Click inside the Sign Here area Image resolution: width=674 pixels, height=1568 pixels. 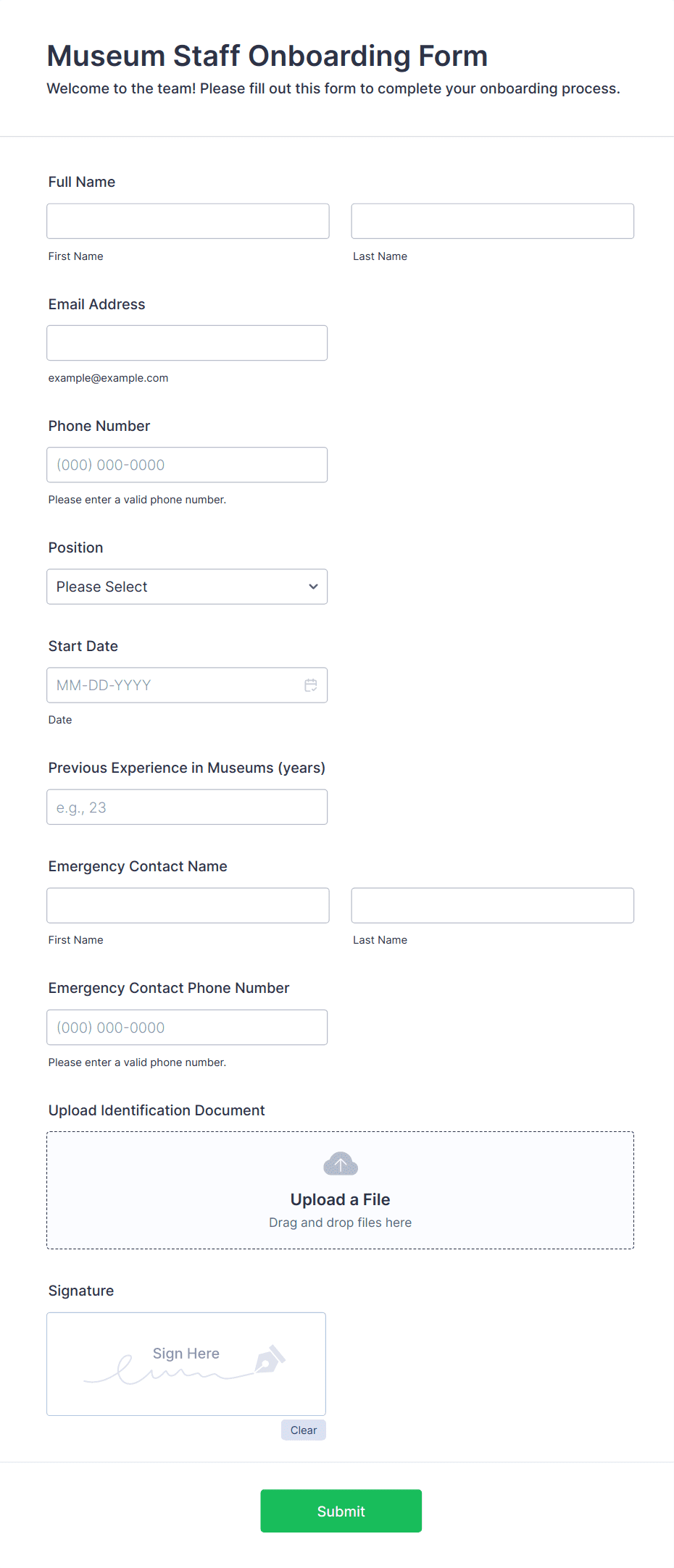coord(186,1362)
